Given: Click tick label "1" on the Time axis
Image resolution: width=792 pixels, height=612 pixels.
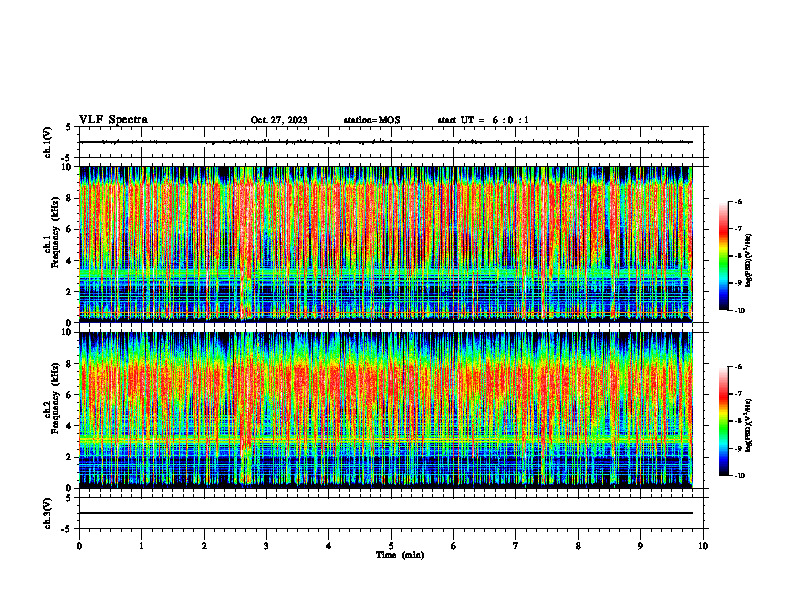Looking at the screenshot, I should 141,546.
